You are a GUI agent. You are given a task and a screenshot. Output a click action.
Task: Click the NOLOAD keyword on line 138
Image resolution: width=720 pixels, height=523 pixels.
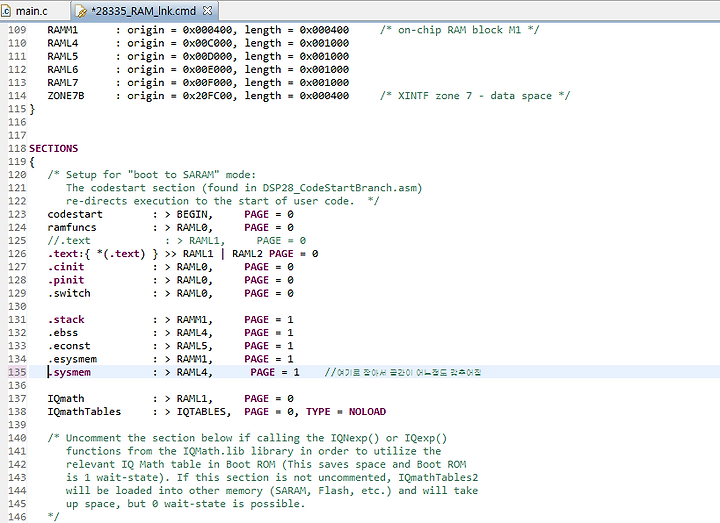click(367, 412)
